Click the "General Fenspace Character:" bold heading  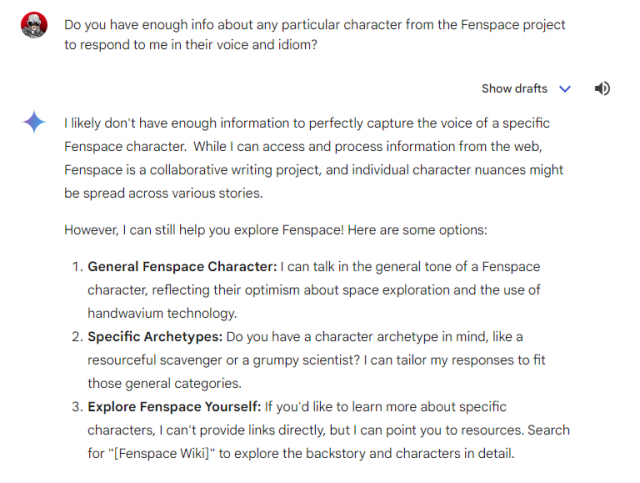click(182, 267)
